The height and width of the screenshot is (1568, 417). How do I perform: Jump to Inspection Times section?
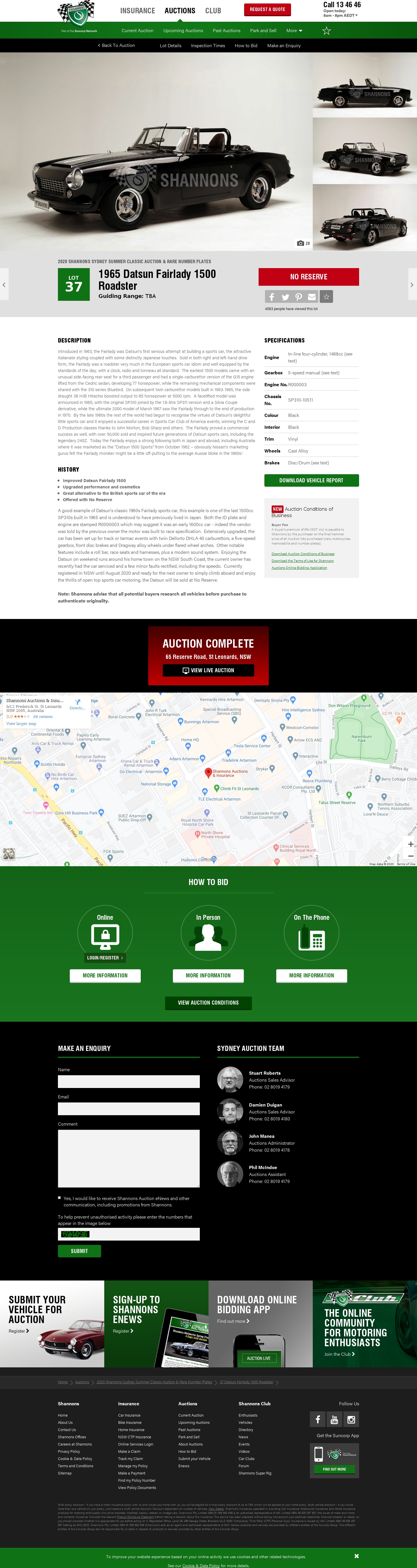coord(208,46)
